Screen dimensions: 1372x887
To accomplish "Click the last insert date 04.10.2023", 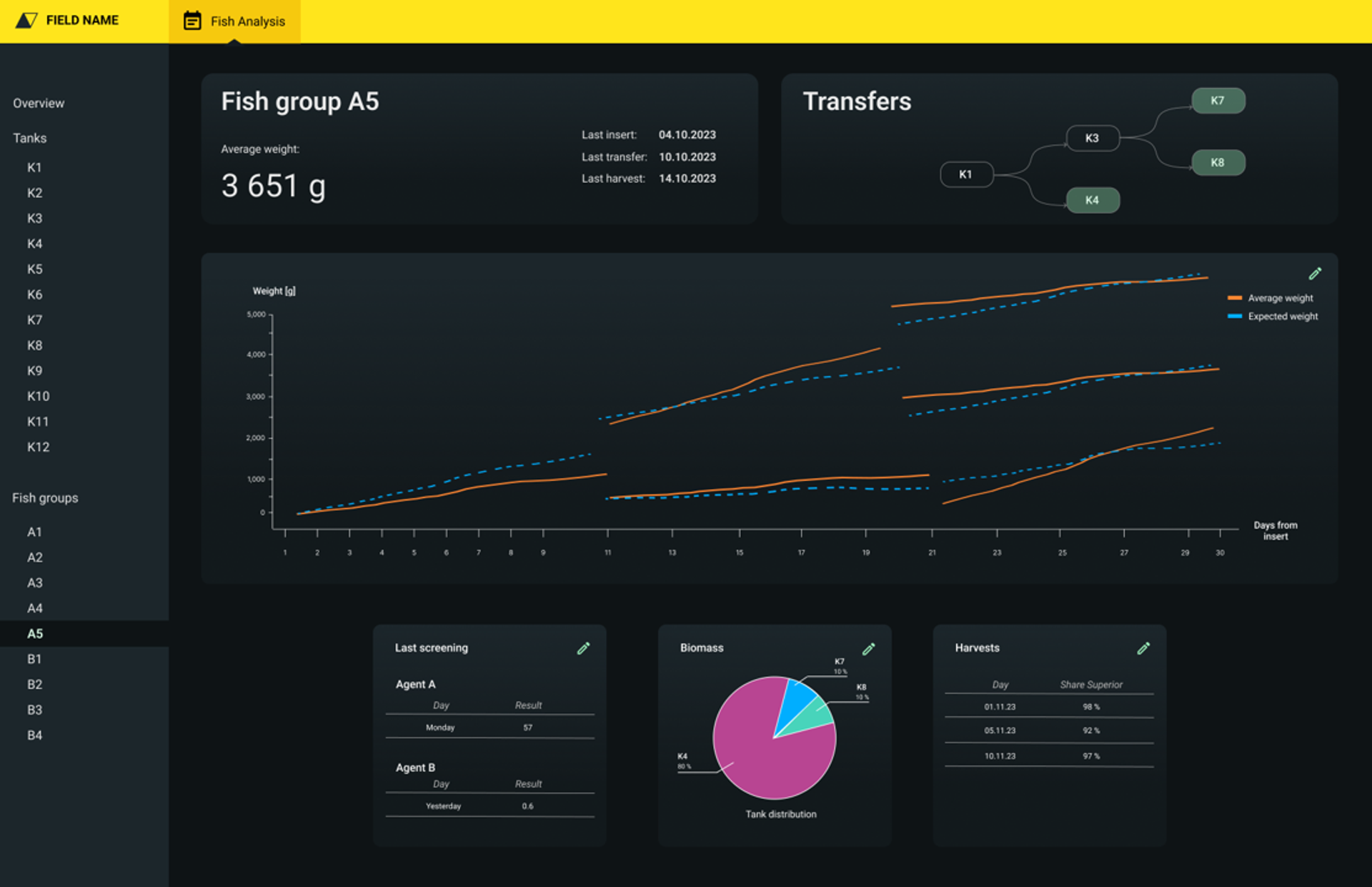I will 687,134.
